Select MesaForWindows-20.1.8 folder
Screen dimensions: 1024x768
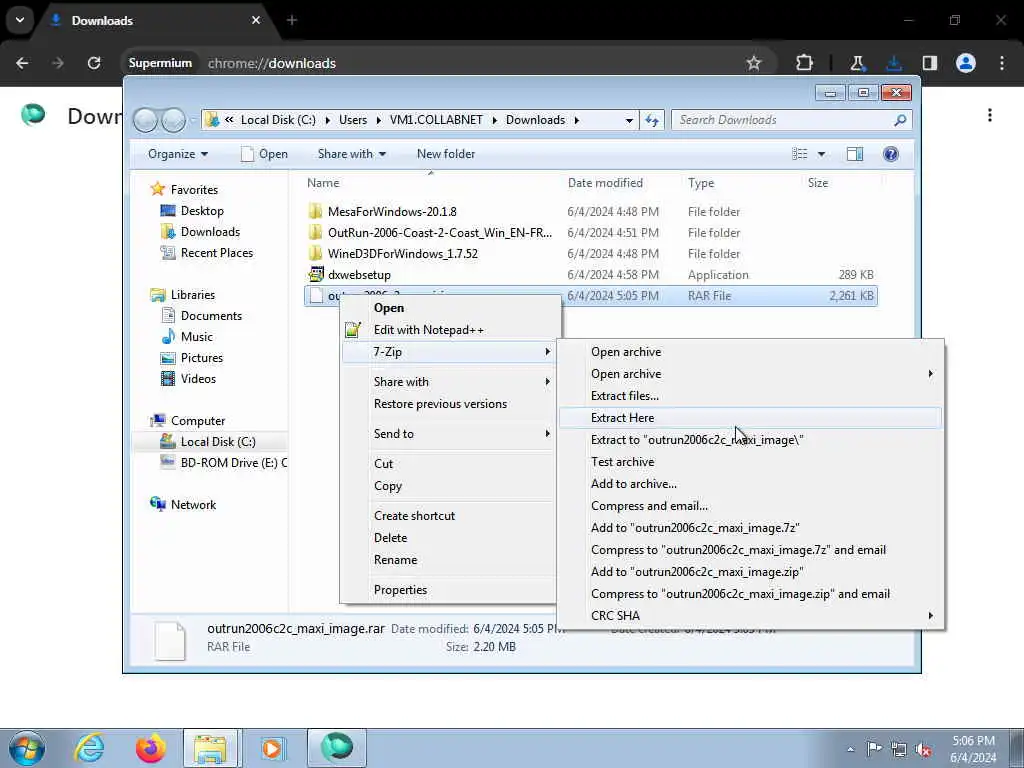pyautogui.click(x=392, y=212)
